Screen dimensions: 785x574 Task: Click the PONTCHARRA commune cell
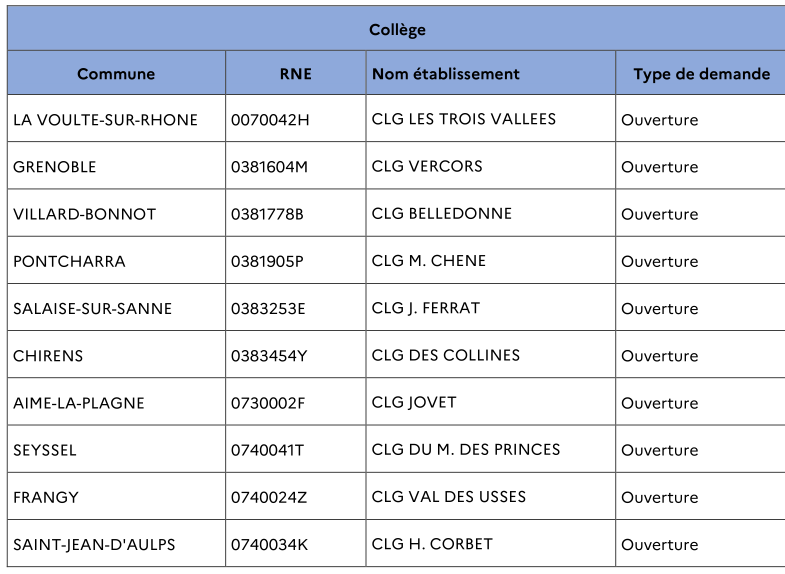tap(69, 261)
